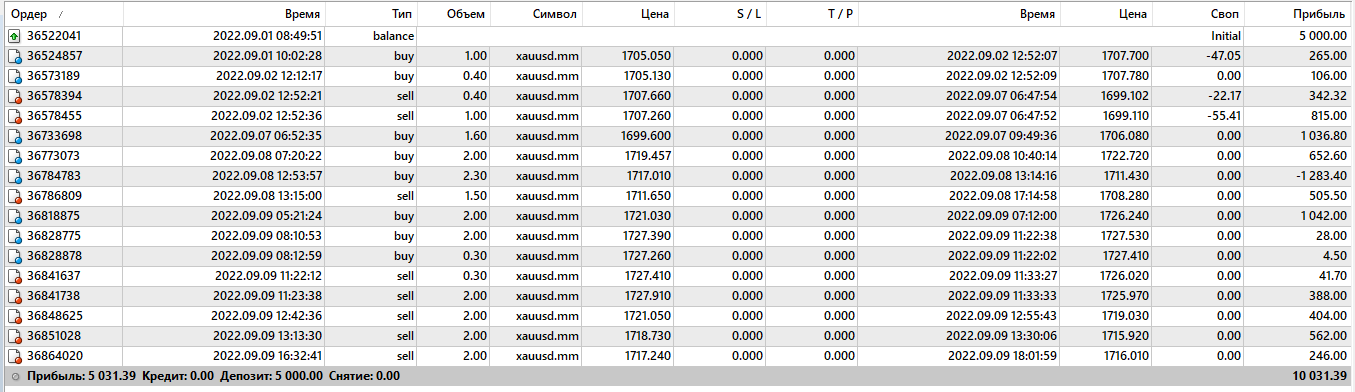Select the order row 36848625
Screen dimensions: 1355x392
coord(677,316)
